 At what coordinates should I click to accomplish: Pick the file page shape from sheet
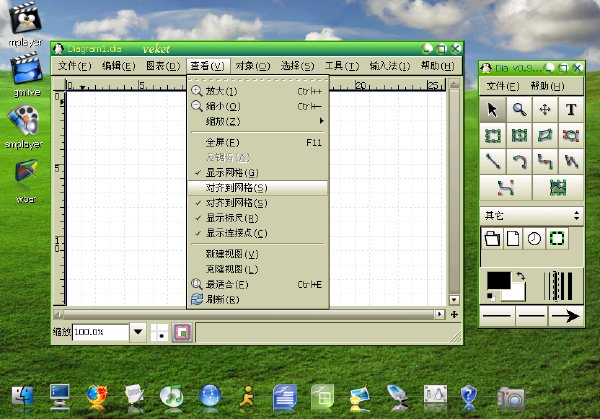tap(513, 238)
